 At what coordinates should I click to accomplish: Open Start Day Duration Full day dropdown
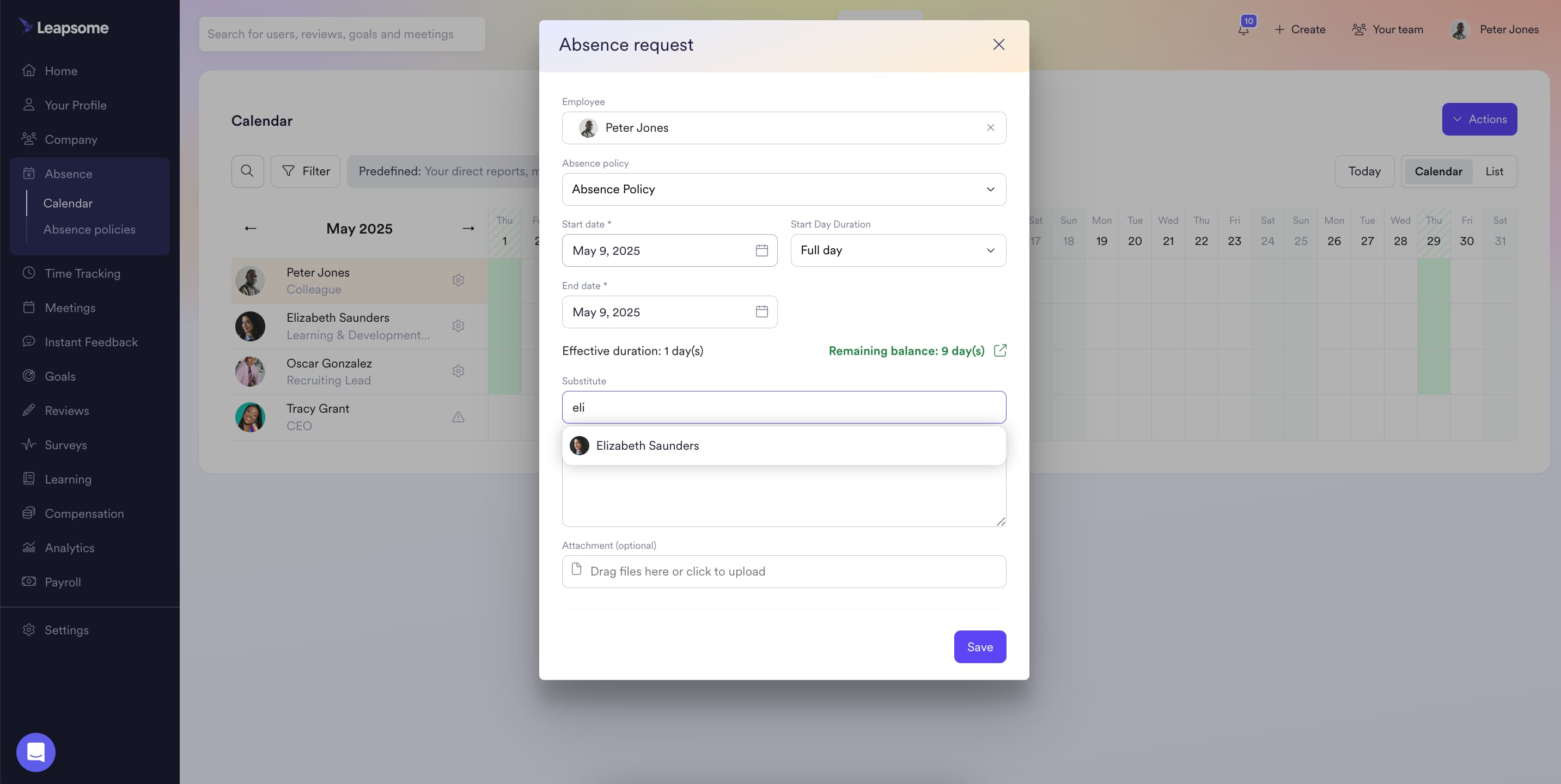pyautogui.click(x=898, y=250)
